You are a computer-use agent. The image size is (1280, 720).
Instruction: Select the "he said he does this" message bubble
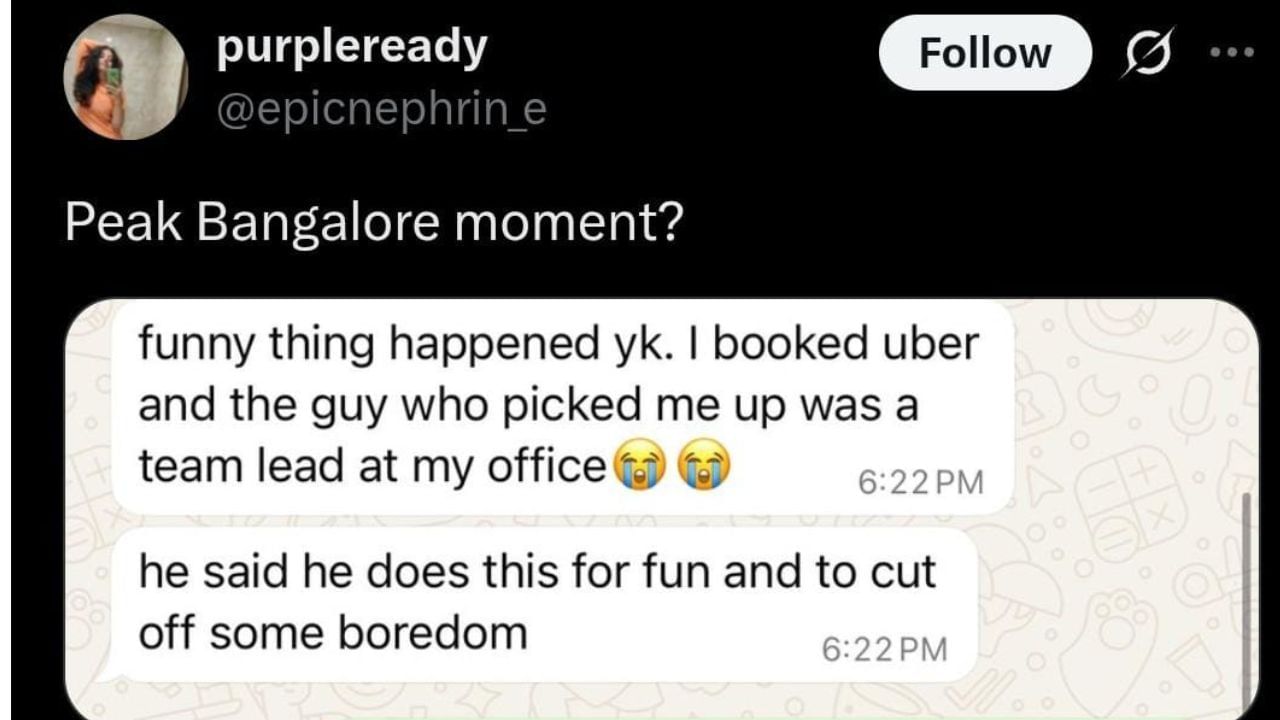tap(543, 605)
